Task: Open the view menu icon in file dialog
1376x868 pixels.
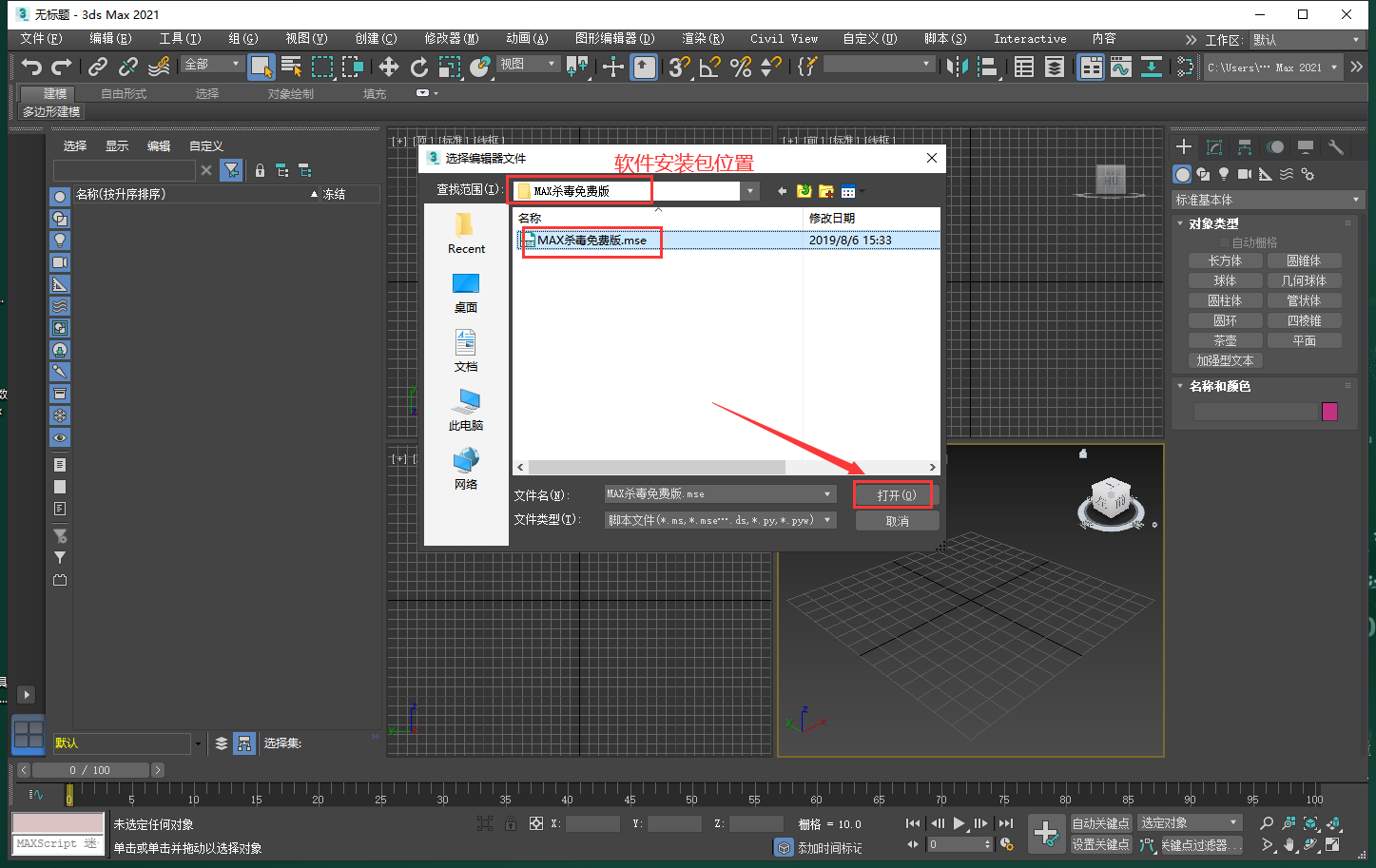Action: (x=849, y=191)
